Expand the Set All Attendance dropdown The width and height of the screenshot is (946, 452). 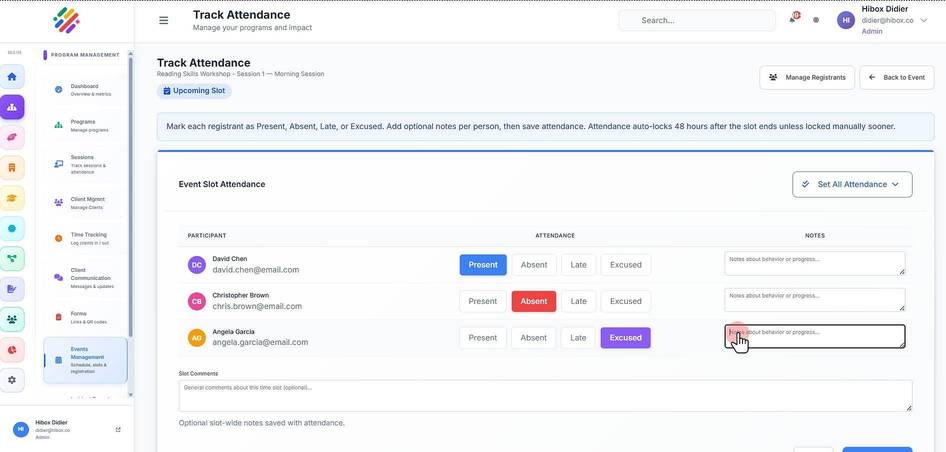[852, 185]
